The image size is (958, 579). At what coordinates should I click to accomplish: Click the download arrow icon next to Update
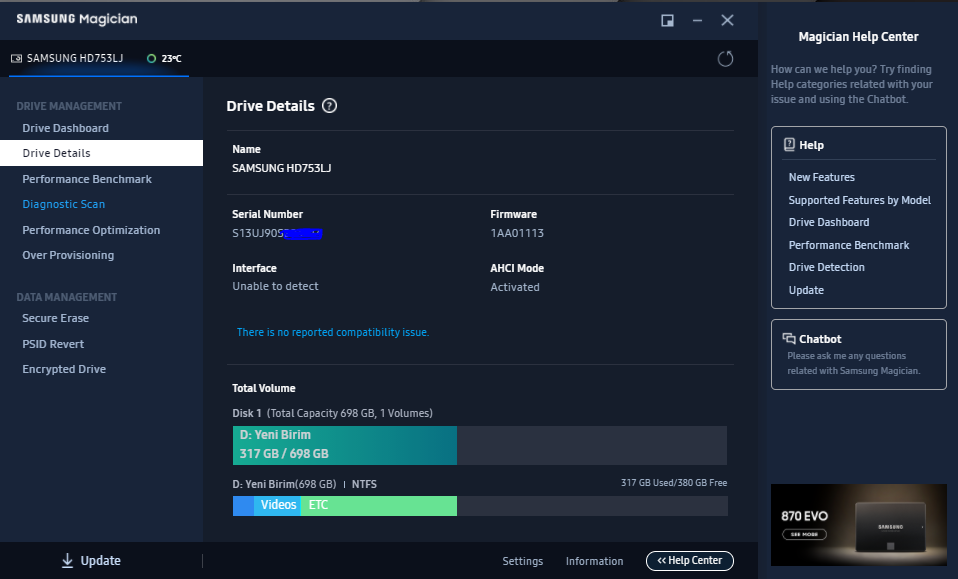(x=67, y=561)
